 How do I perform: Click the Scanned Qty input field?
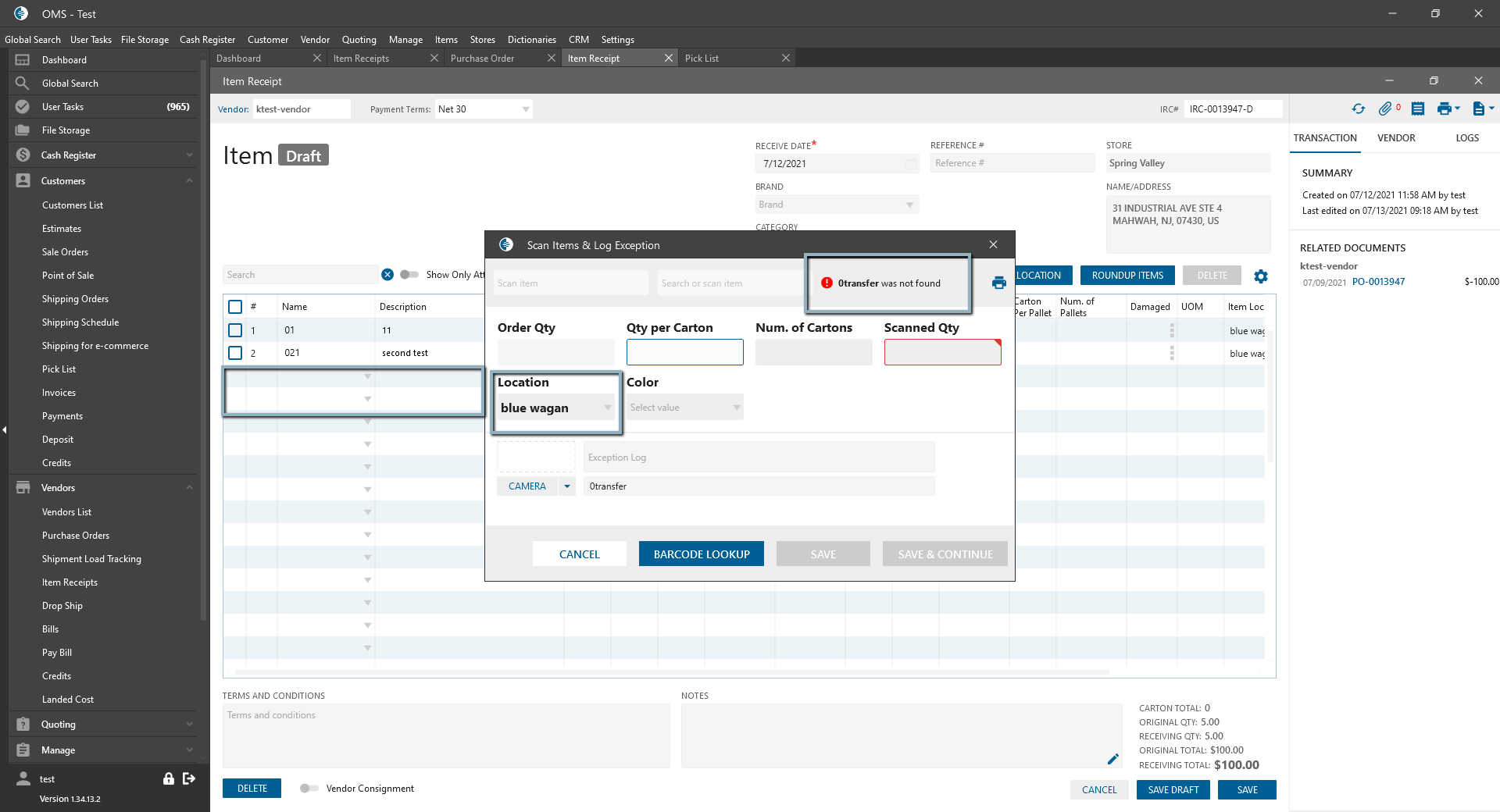pyautogui.click(x=943, y=352)
